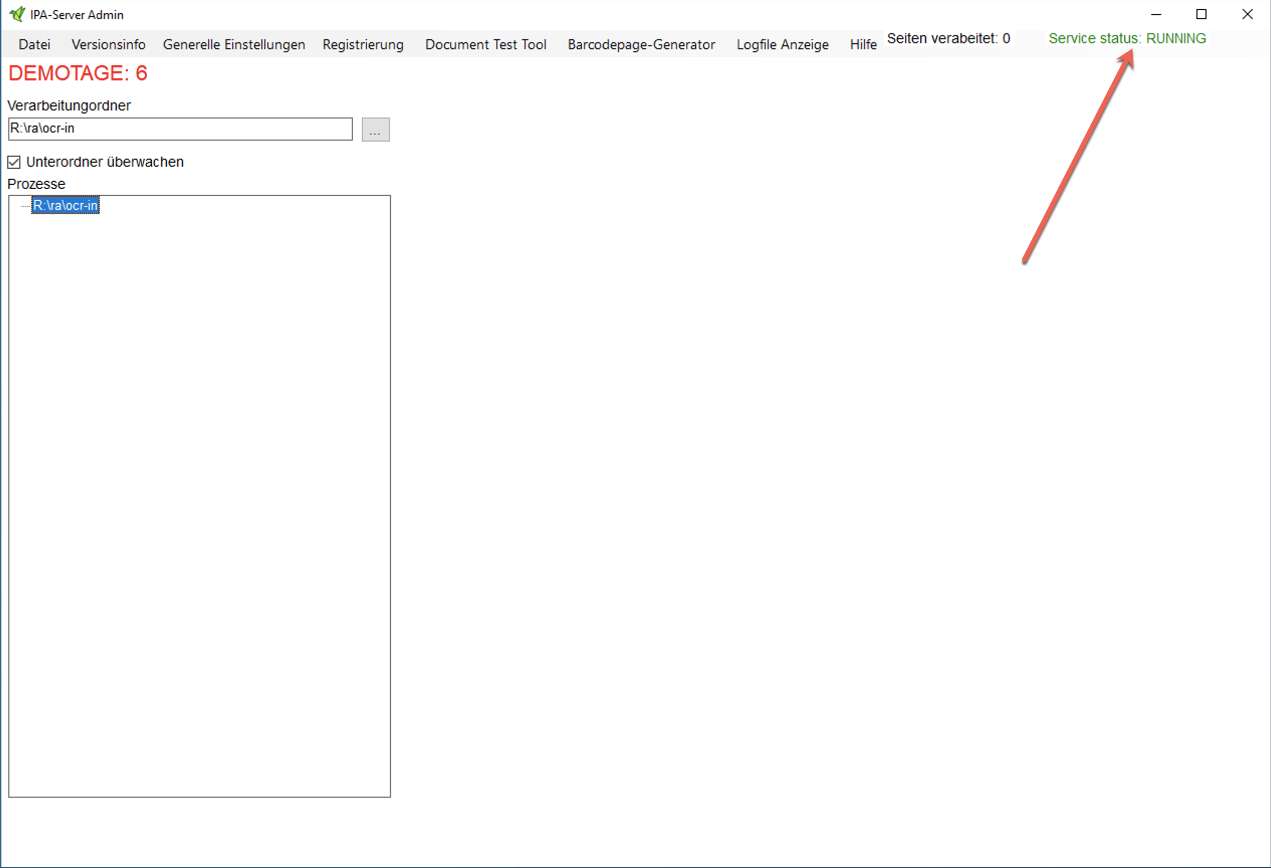Image resolution: width=1271 pixels, height=868 pixels.
Task: Click the IPA-Server Admin title bar icon
Action: [x=17, y=14]
